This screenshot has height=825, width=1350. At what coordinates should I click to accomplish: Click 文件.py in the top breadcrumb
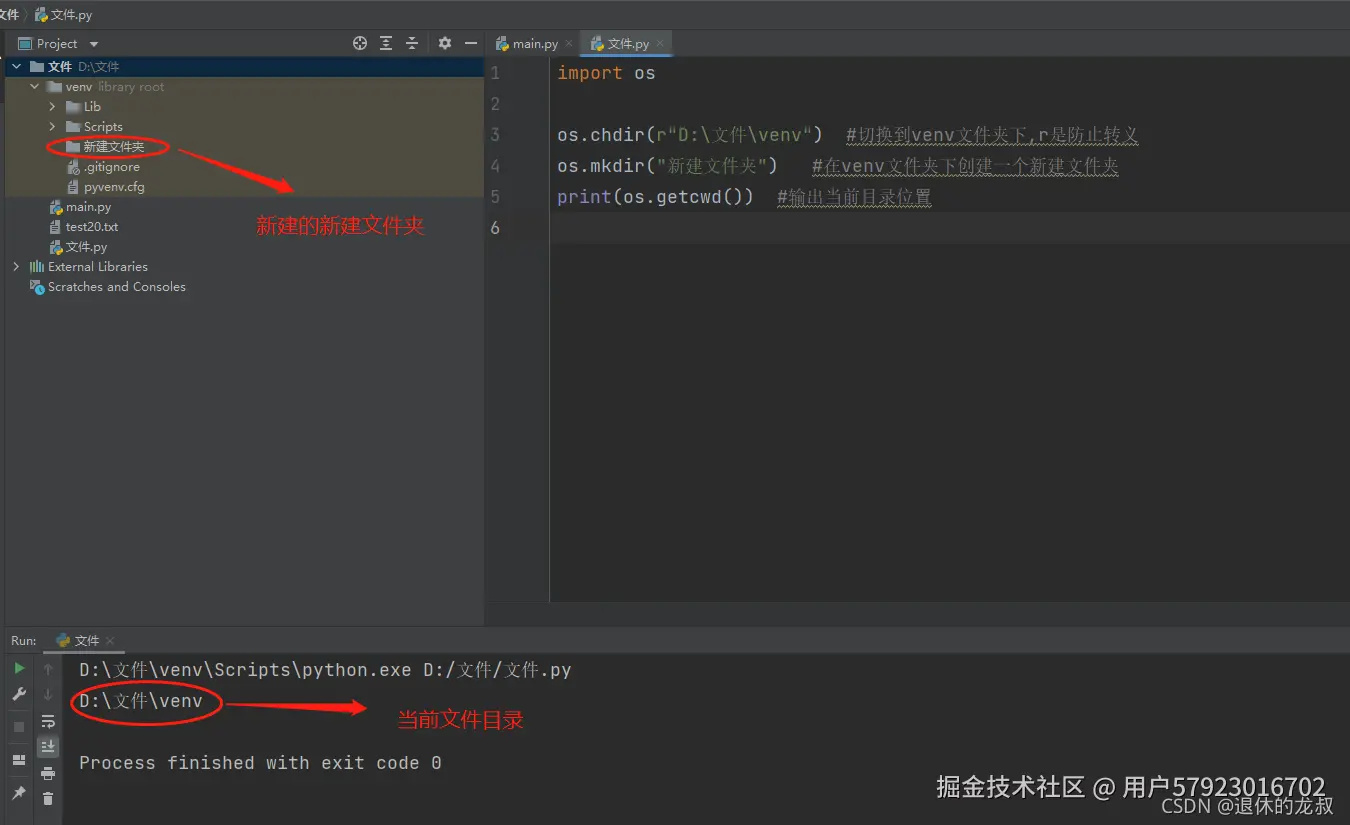click(63, 15)
